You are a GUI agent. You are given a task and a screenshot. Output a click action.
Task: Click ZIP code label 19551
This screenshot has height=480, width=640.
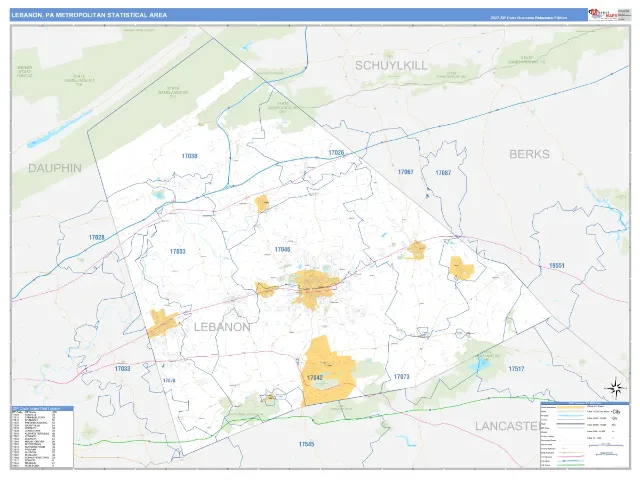(x=557, y=266)
